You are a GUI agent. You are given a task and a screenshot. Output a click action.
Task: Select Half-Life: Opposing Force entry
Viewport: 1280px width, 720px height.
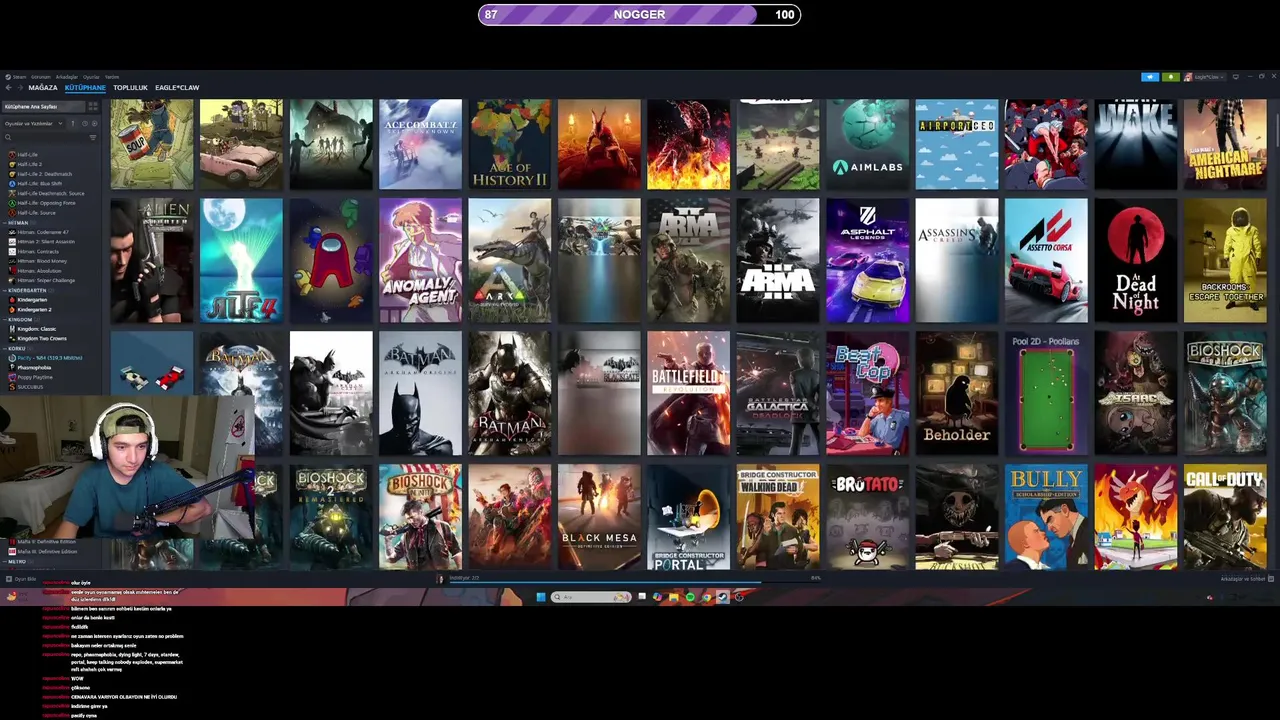click(42, 203)
